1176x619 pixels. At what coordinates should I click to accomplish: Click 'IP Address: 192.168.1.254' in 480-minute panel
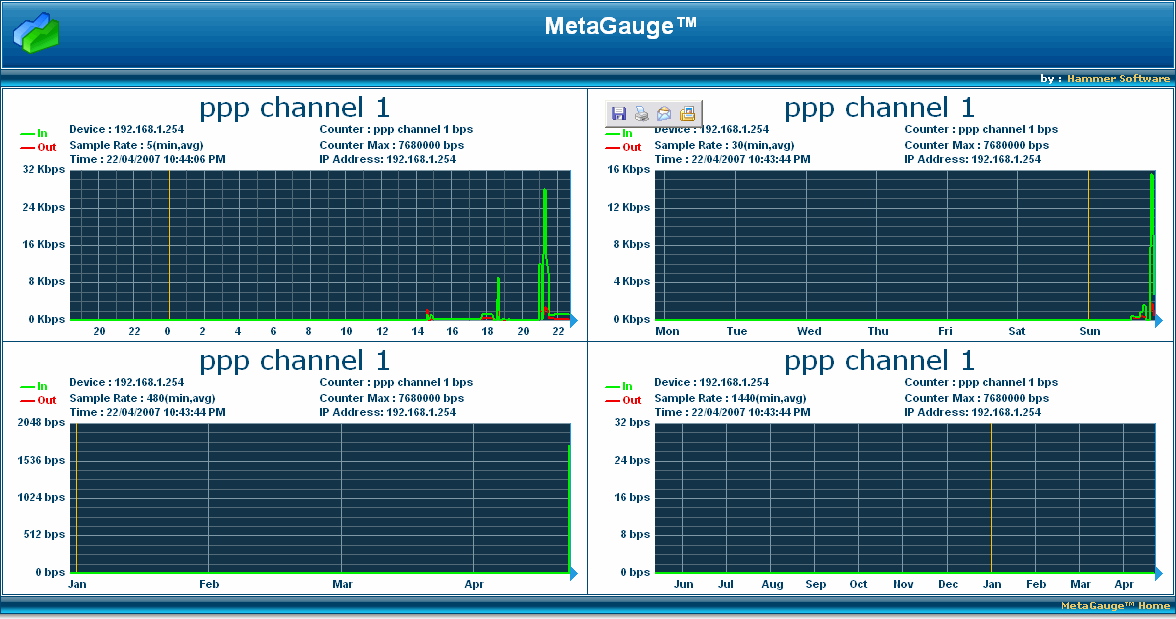(x=387, y=412)
